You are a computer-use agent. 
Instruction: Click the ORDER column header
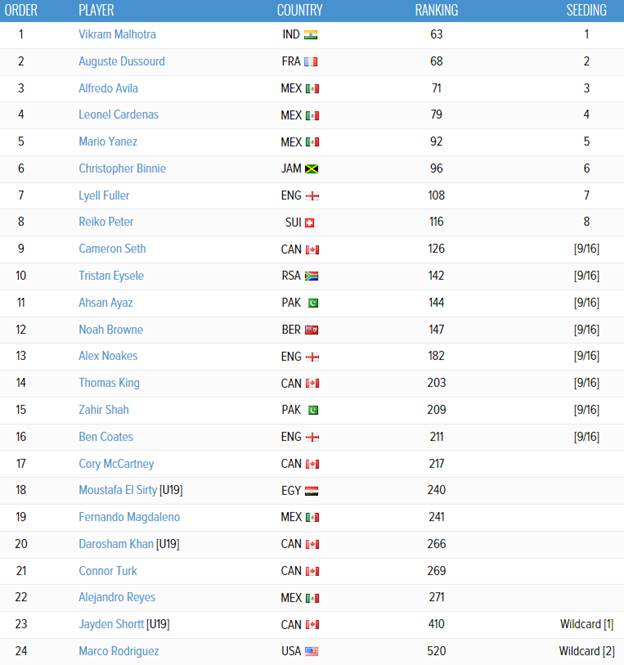(21, 10)
